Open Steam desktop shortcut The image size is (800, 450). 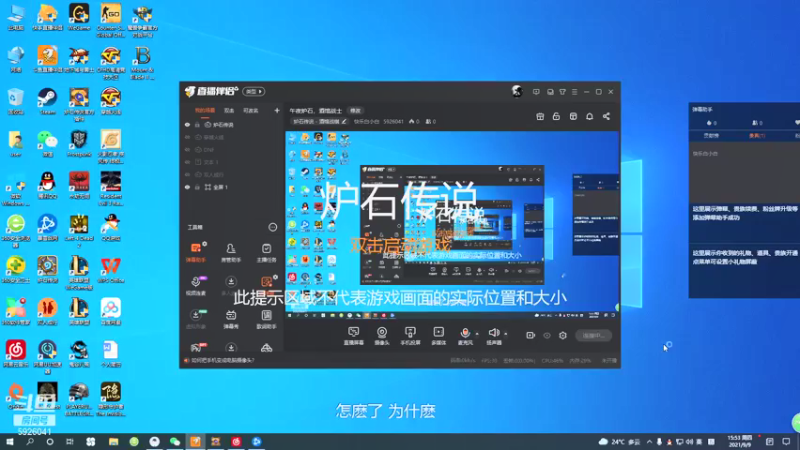(47, 101)
